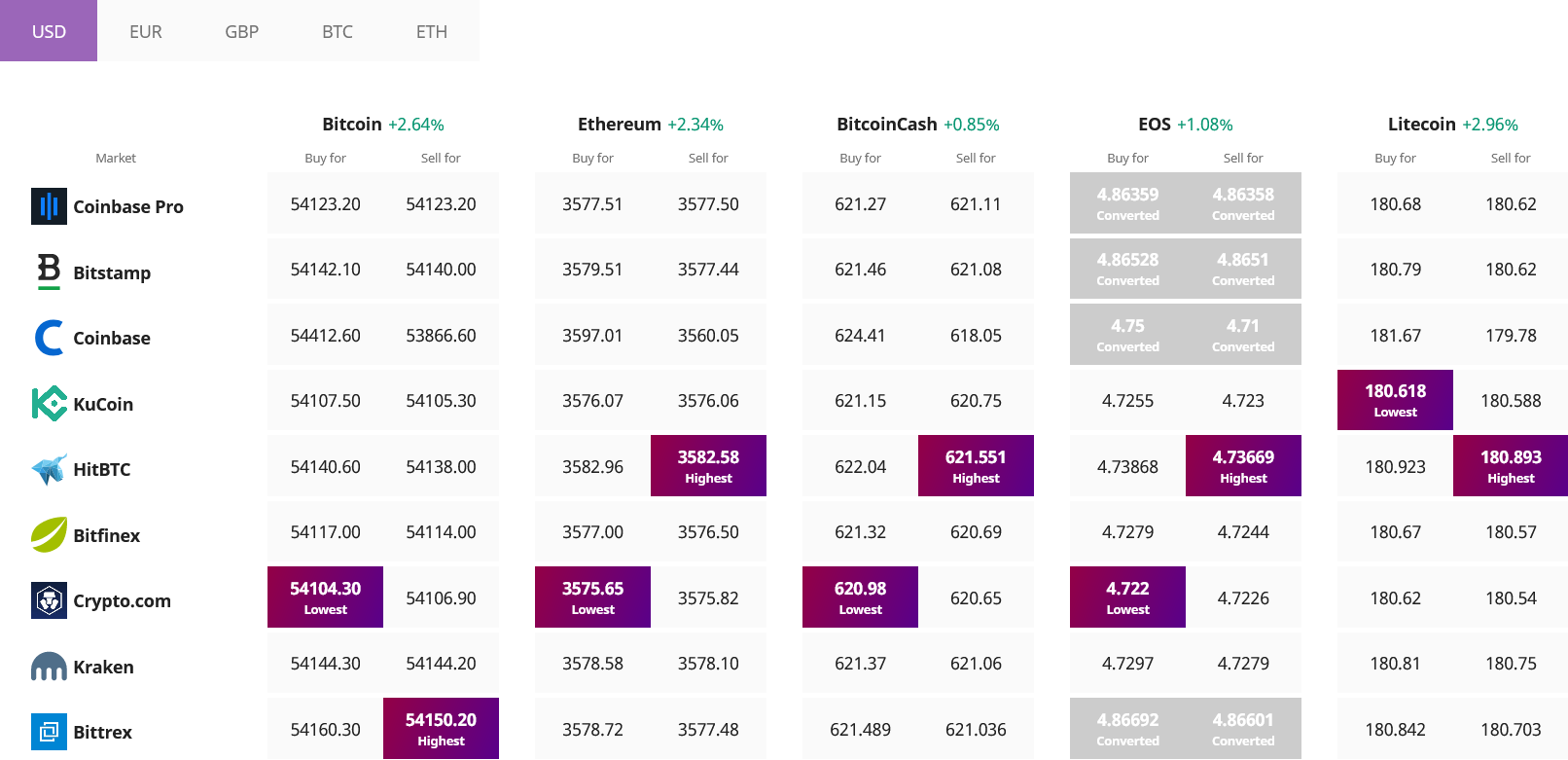Viewport: 1568px width, 760px height.
Task: Click Bittrex BitcoinCash buy price 621.489
Action: point(860,729)
